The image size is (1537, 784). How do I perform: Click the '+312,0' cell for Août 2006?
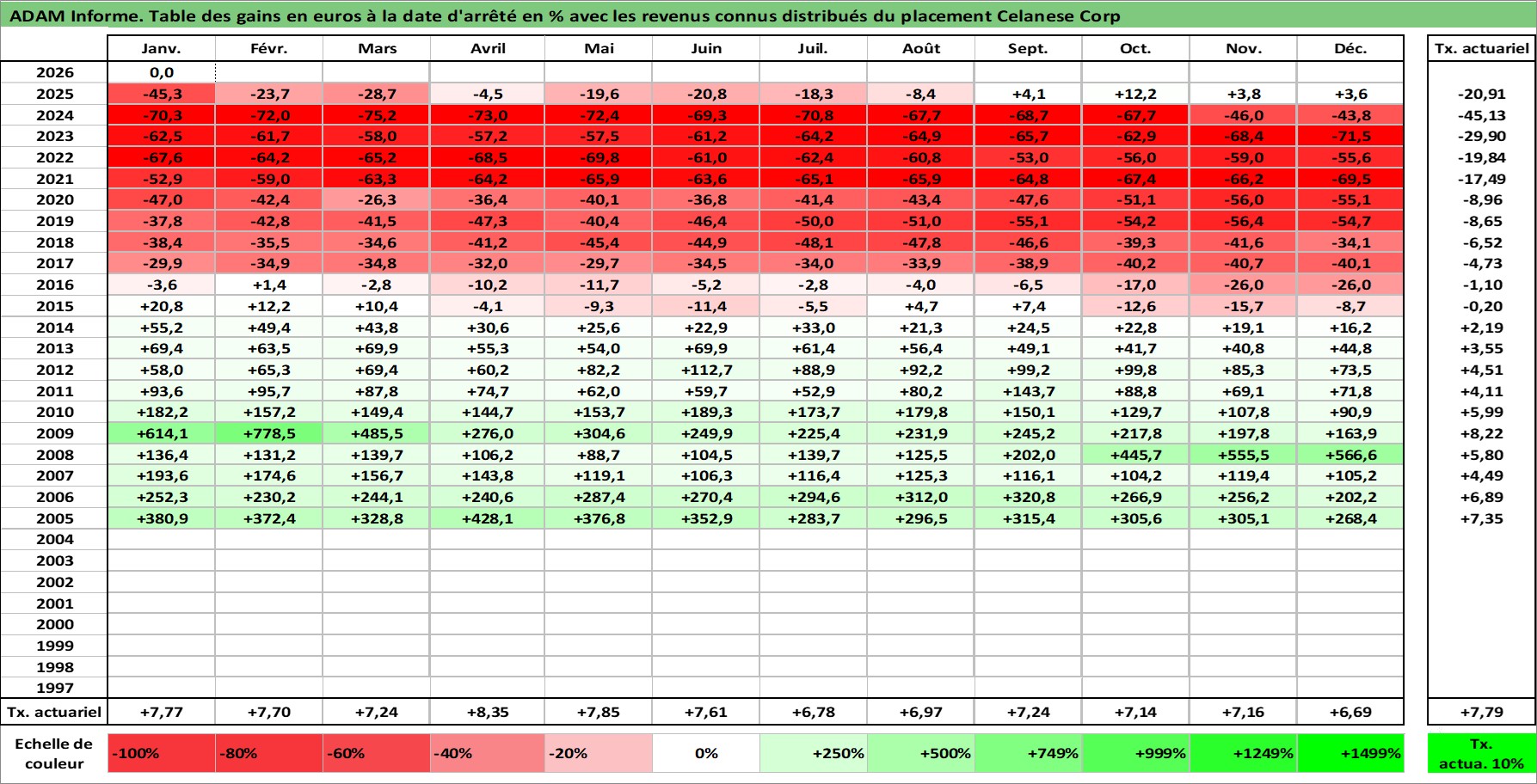pos(921,497)
